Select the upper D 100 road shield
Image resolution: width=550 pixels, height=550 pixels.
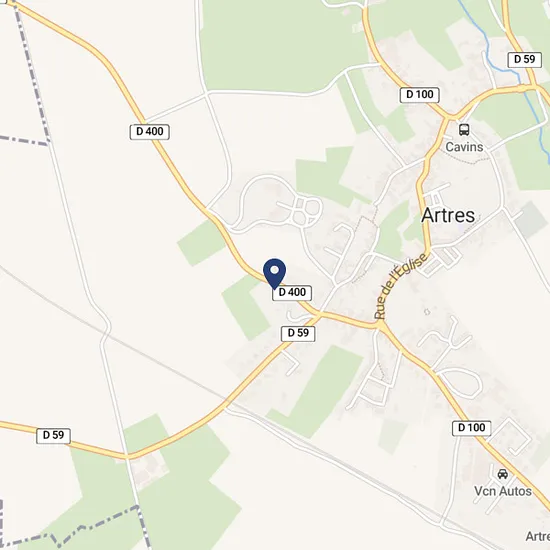pos(420,95)
